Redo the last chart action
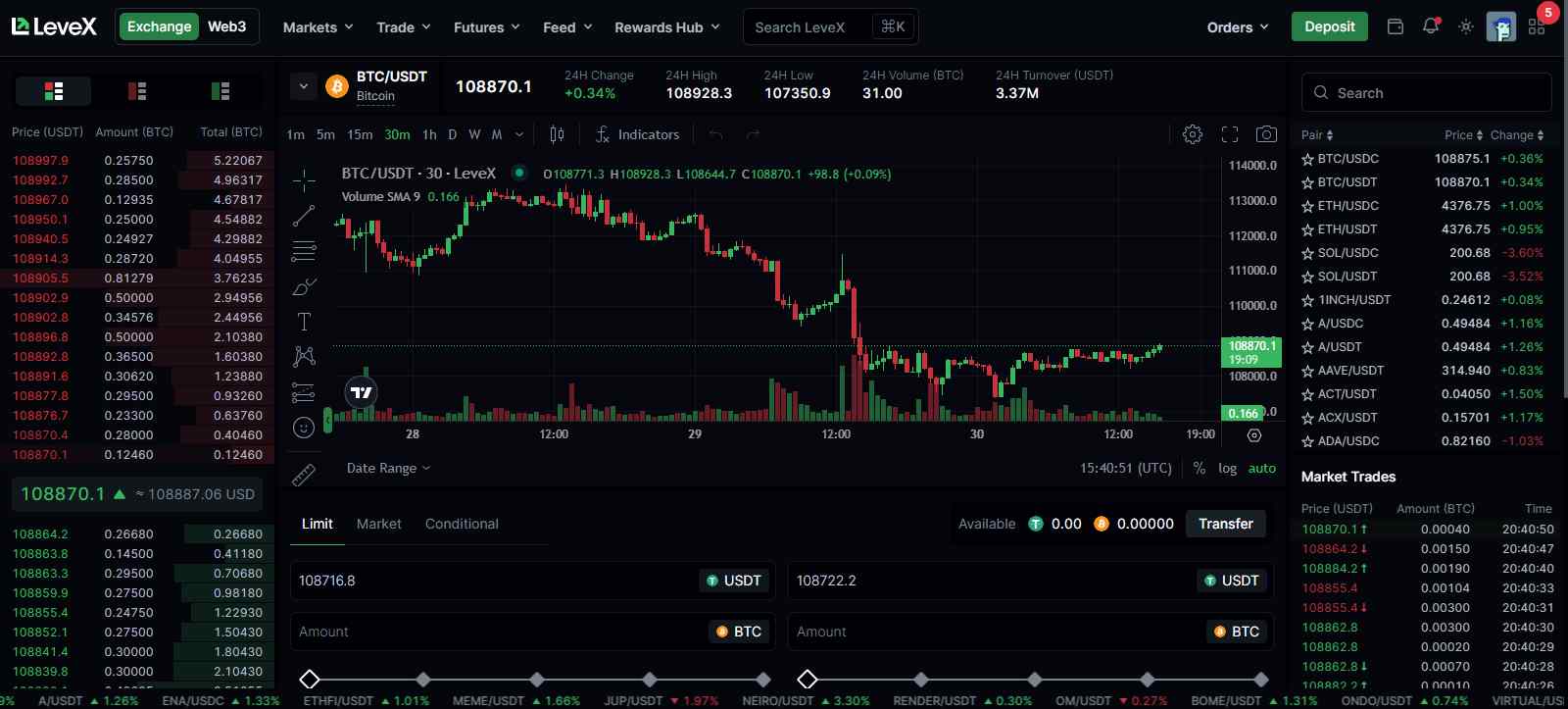Viewport: 1568px width, 709px height. pyautogui.click(x=753, y=134)
